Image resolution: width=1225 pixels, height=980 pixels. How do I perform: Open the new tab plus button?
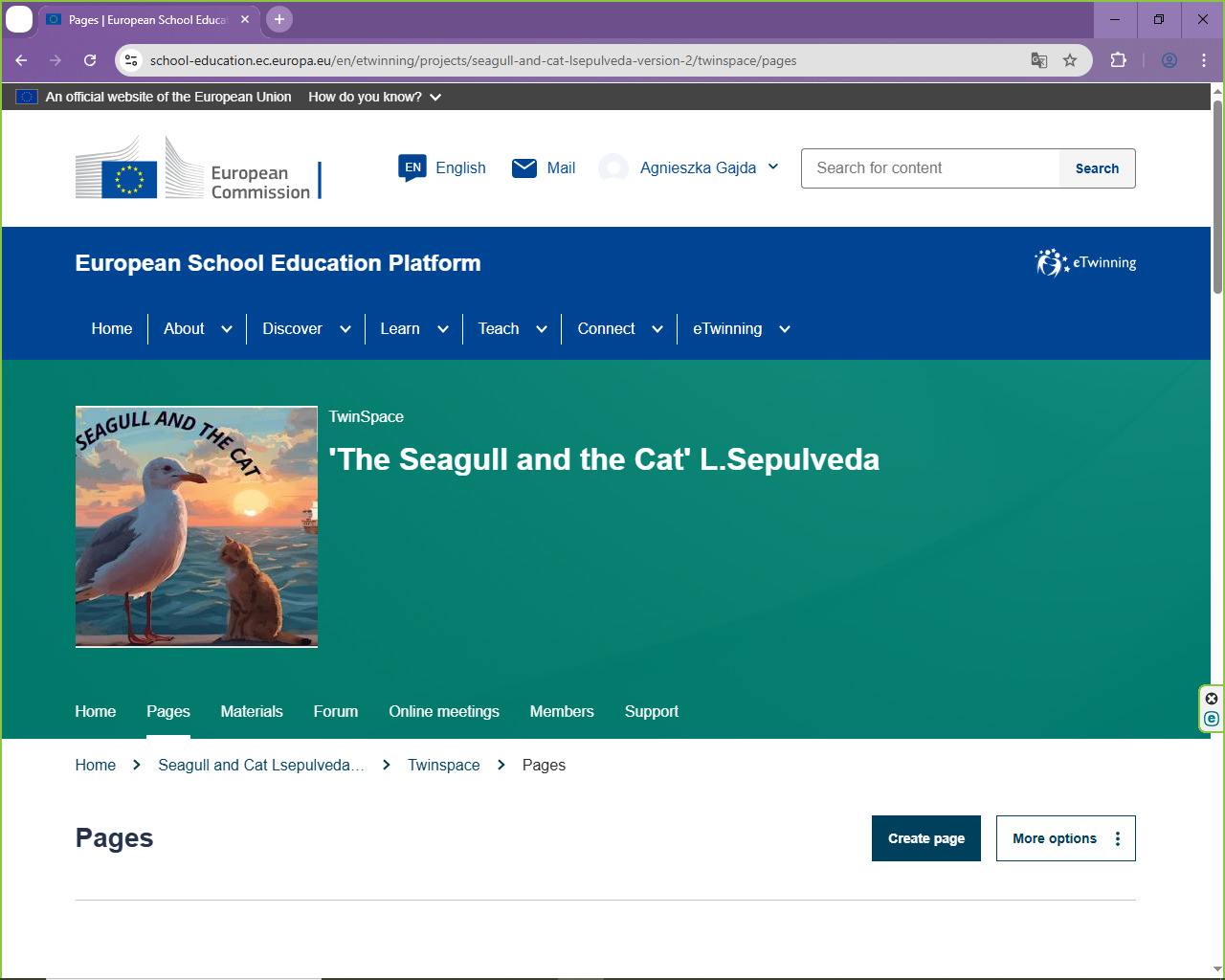[x=279, y=19]
